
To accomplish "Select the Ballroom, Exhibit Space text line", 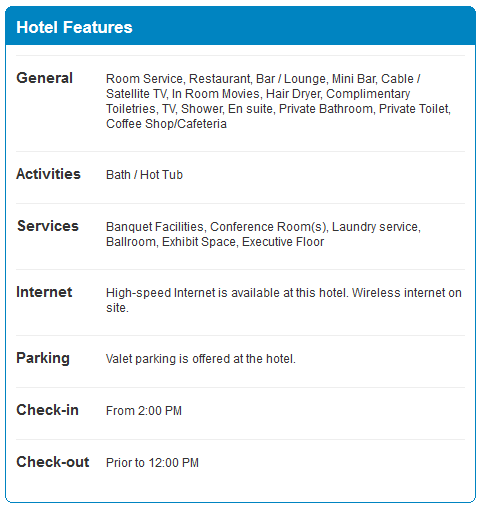I will coord(215,242).
